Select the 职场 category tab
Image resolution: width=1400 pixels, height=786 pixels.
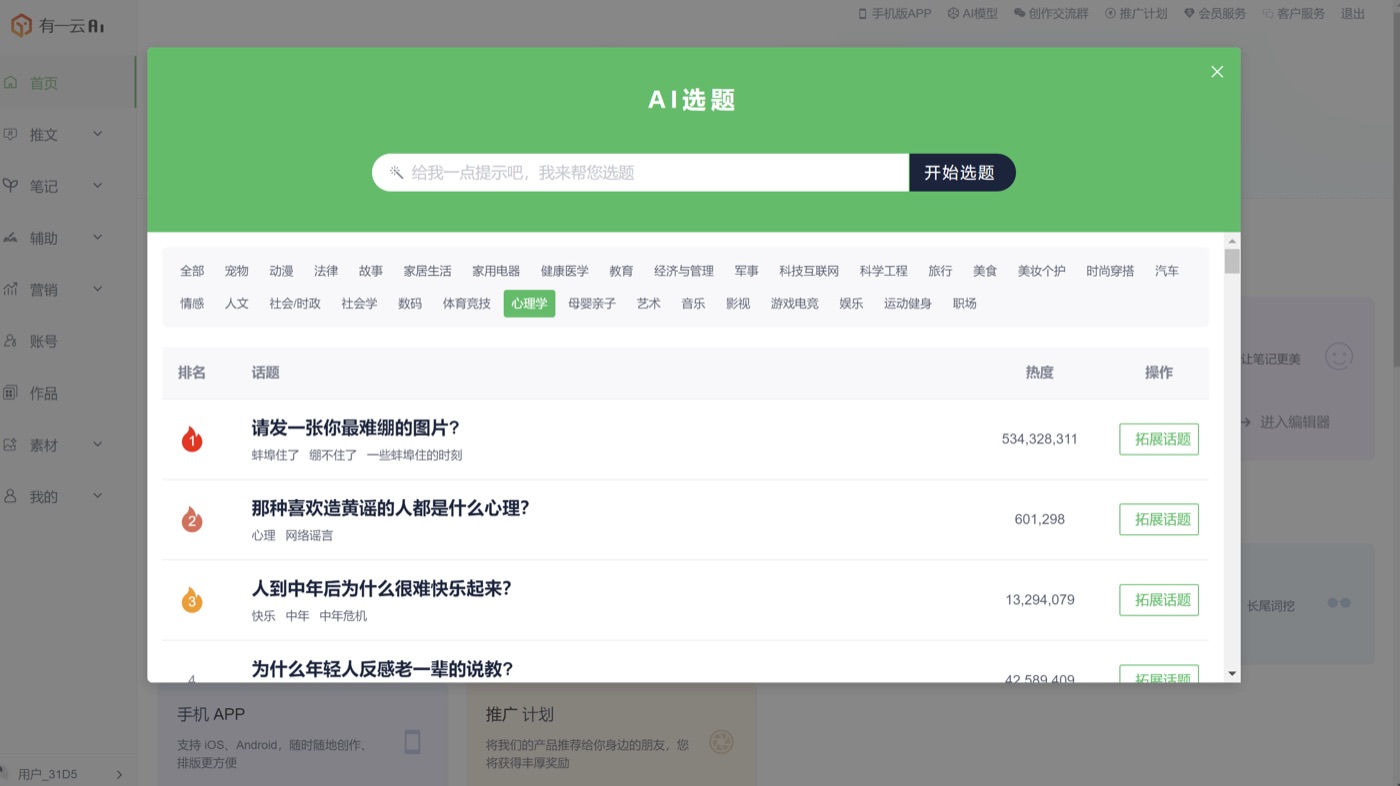(965, 303)
